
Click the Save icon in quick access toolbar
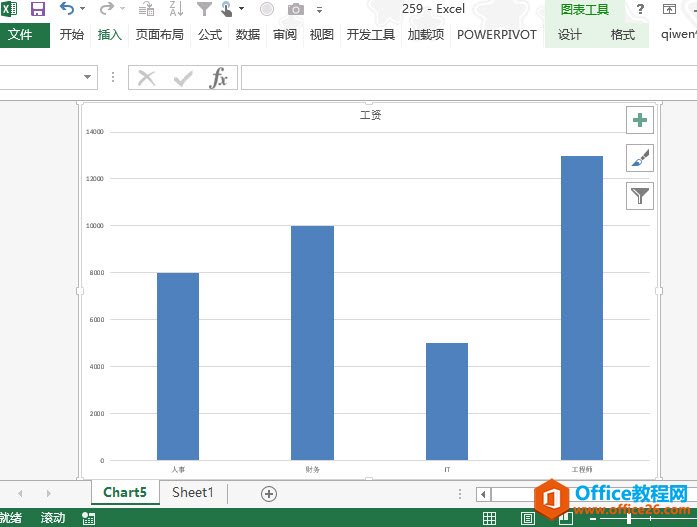click(x=38, y=9)
